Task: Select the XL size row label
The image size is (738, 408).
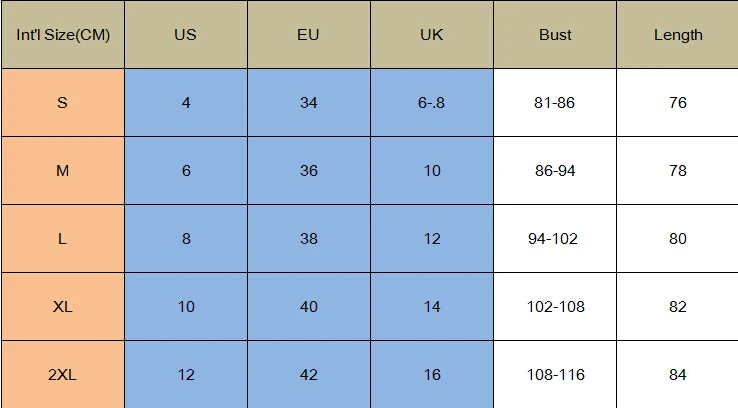Action: pyautogui.click(x=63, y=306)
